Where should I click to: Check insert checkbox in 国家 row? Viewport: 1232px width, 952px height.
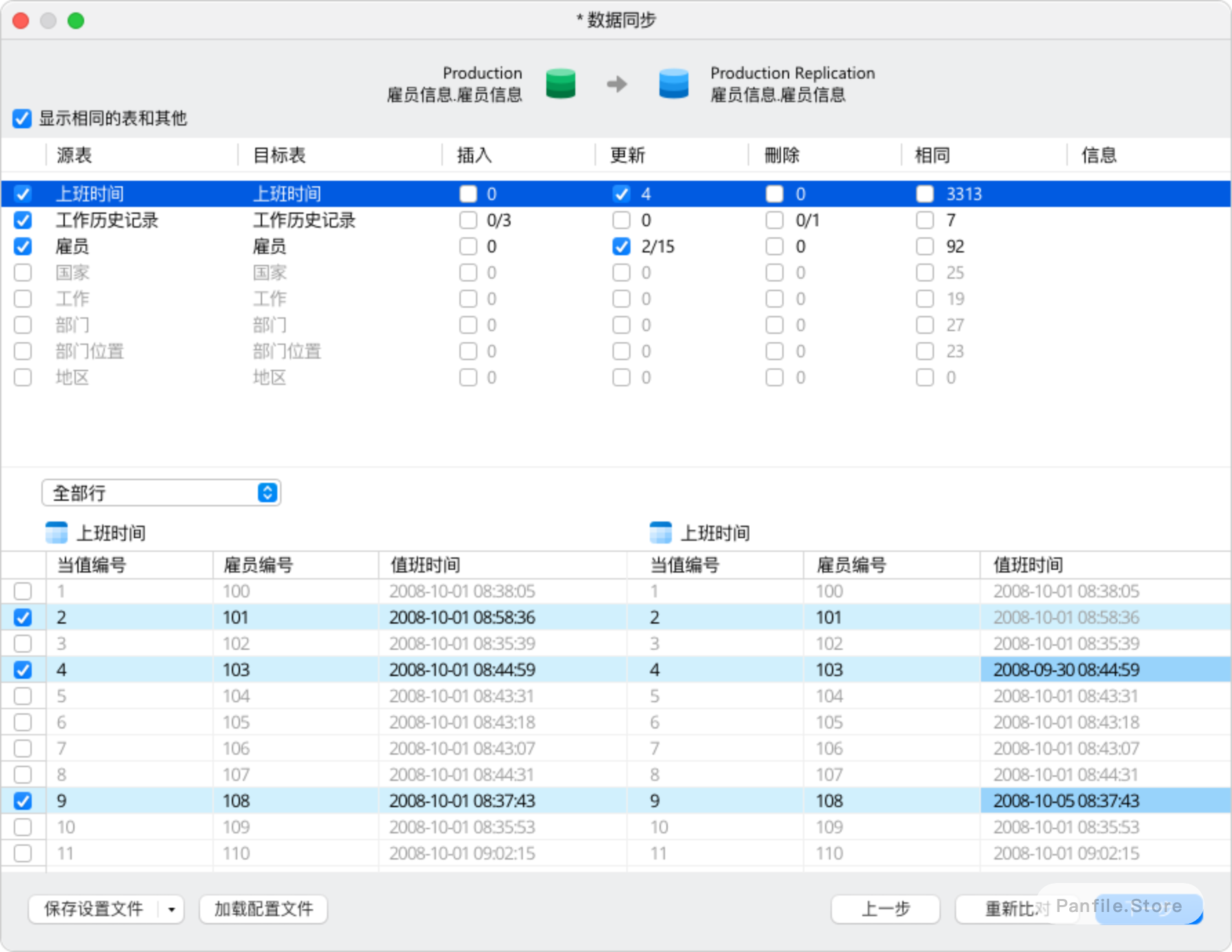pyautogui.click(x=468, y=272)
